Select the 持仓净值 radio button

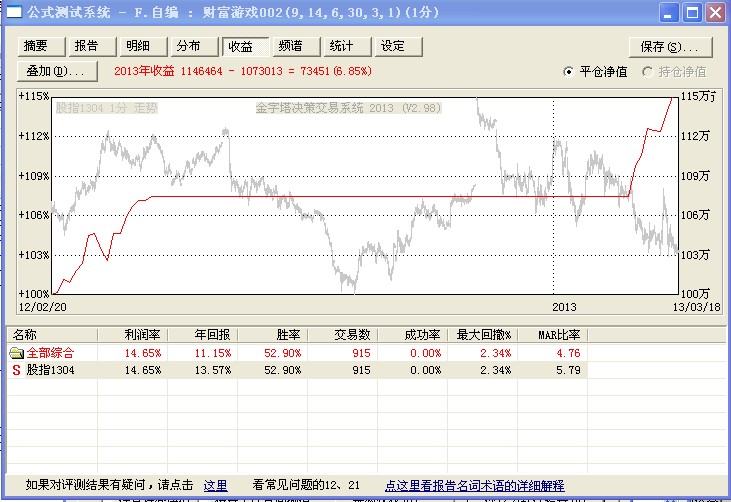coord(647,72)
